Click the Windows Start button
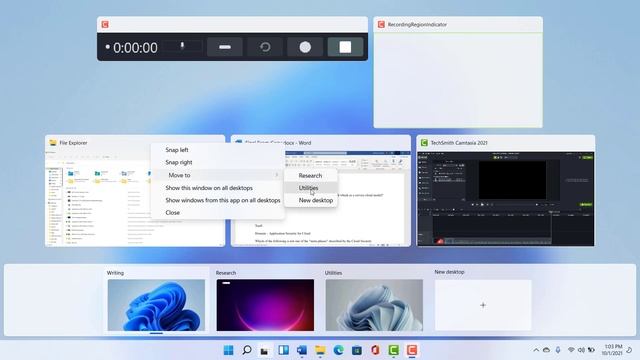This screenshot has height=360, width=640. pos(229,350)
